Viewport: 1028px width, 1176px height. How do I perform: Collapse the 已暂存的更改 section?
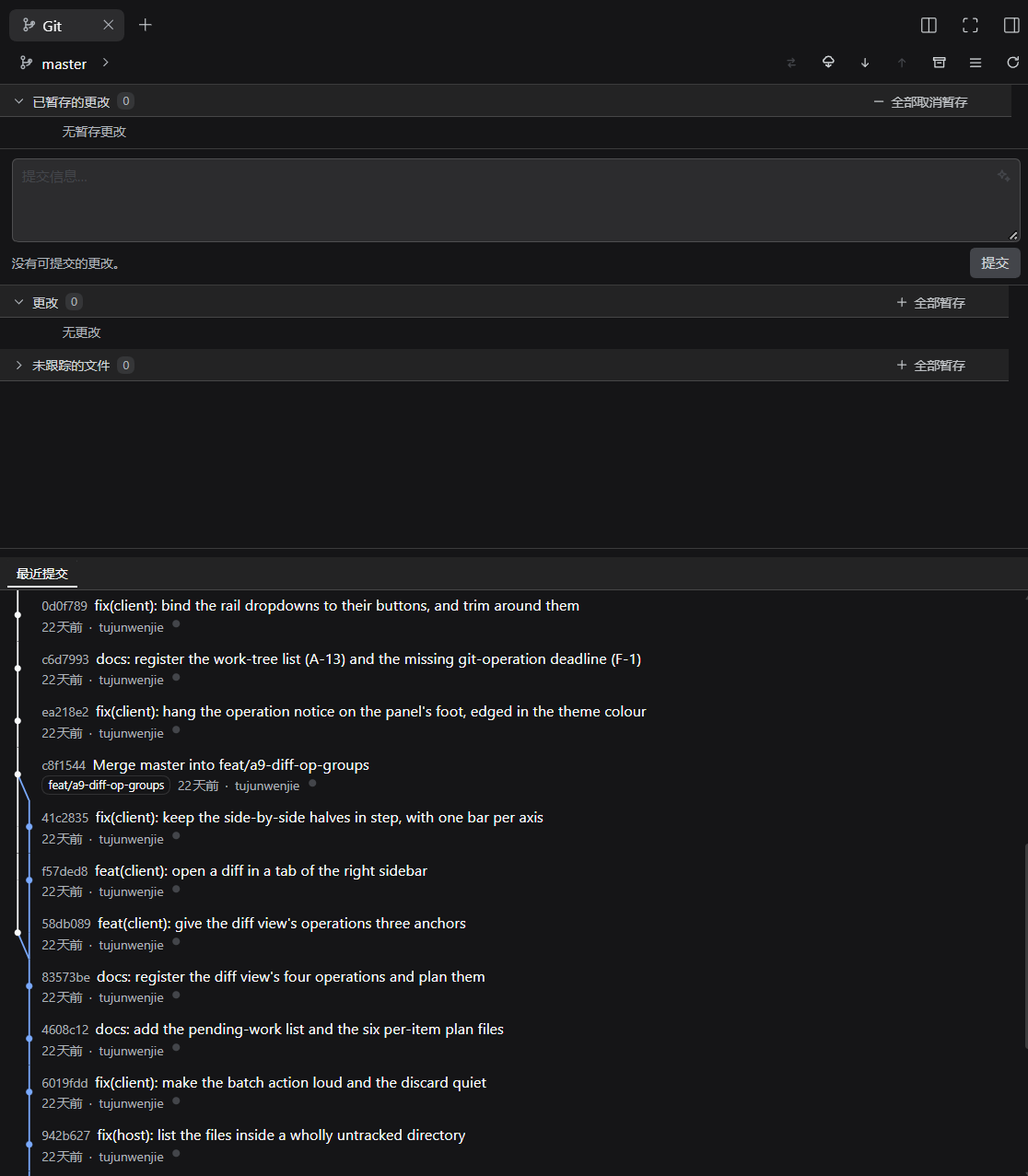coord(18,101)
